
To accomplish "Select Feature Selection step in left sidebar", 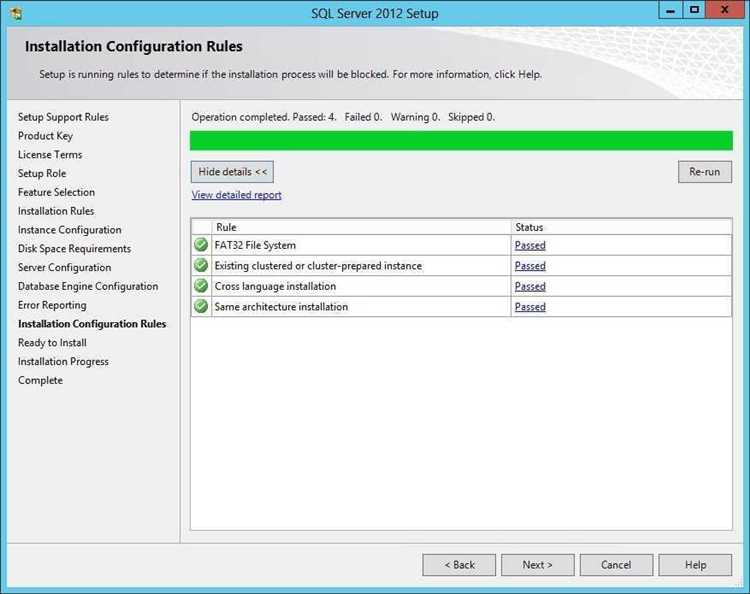I will [x=56, y=192].
